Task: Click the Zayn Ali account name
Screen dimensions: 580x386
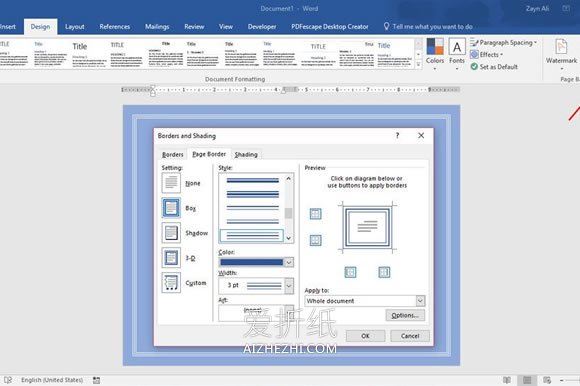Action: click(537, 9)
